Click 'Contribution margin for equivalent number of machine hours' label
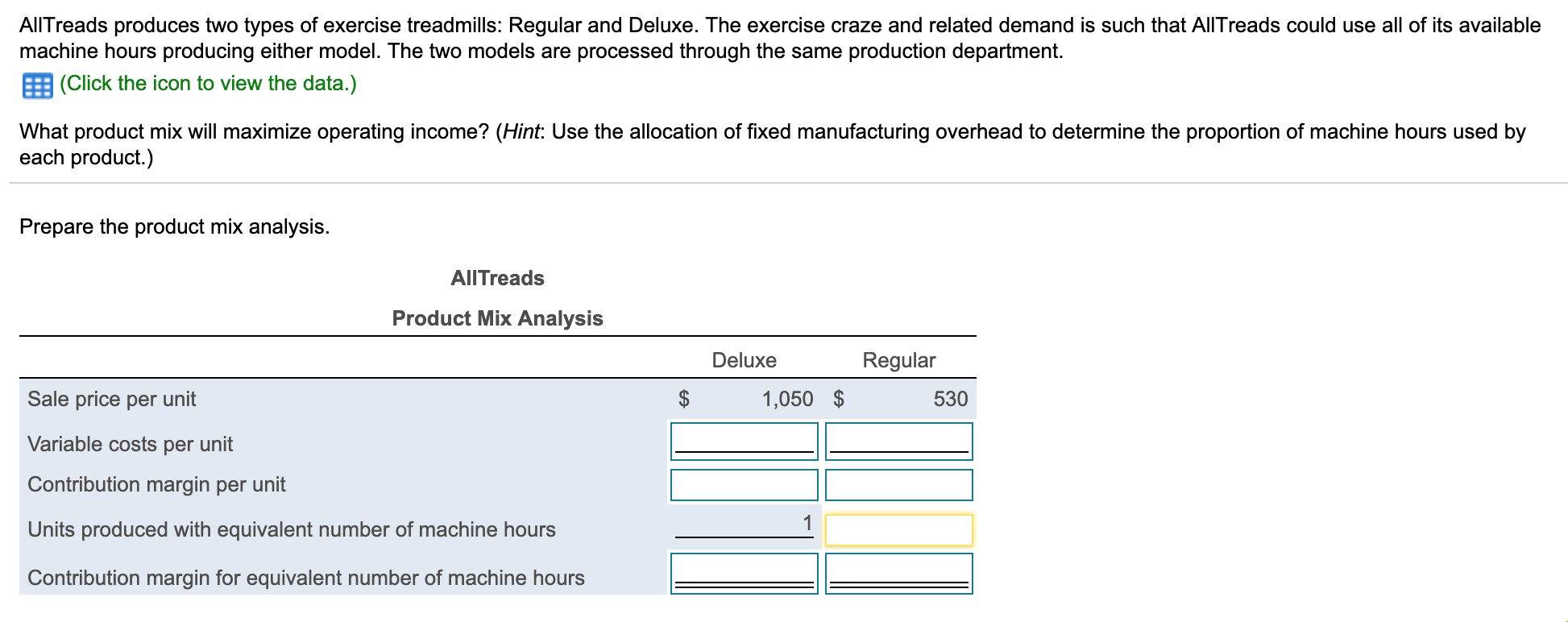Viewport: 1568px width, 622px height. pos(306,578)
